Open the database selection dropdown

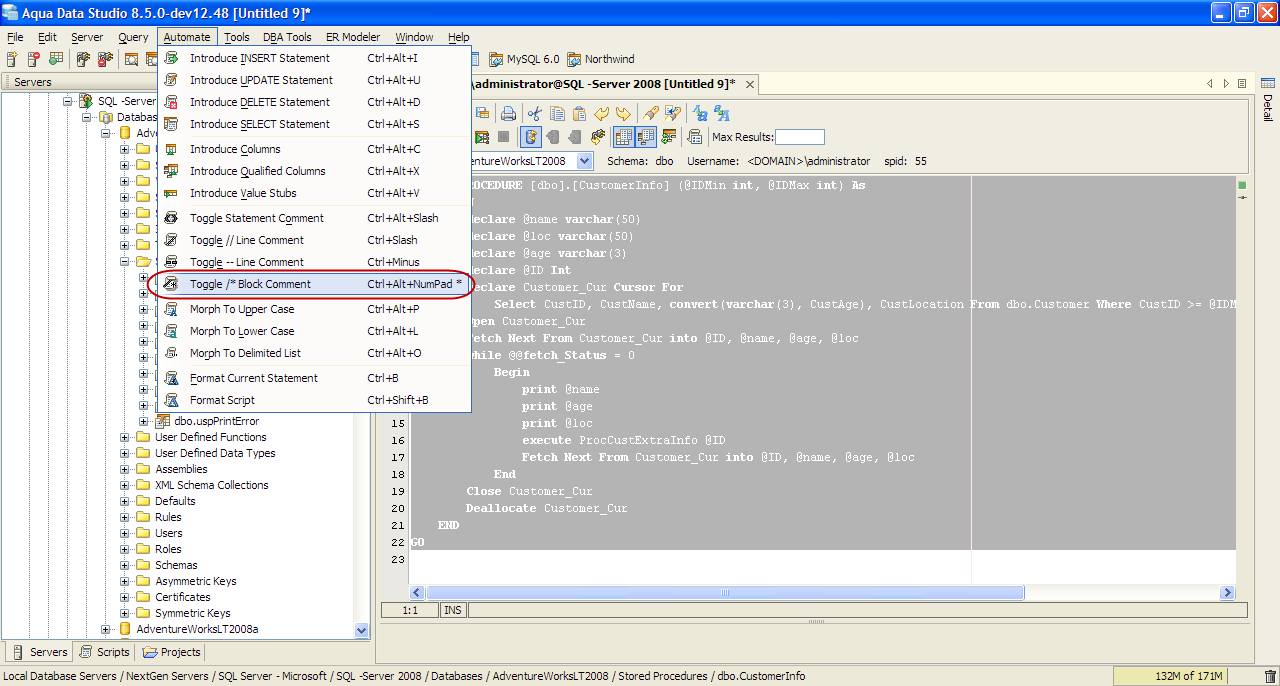click(585, 160)
